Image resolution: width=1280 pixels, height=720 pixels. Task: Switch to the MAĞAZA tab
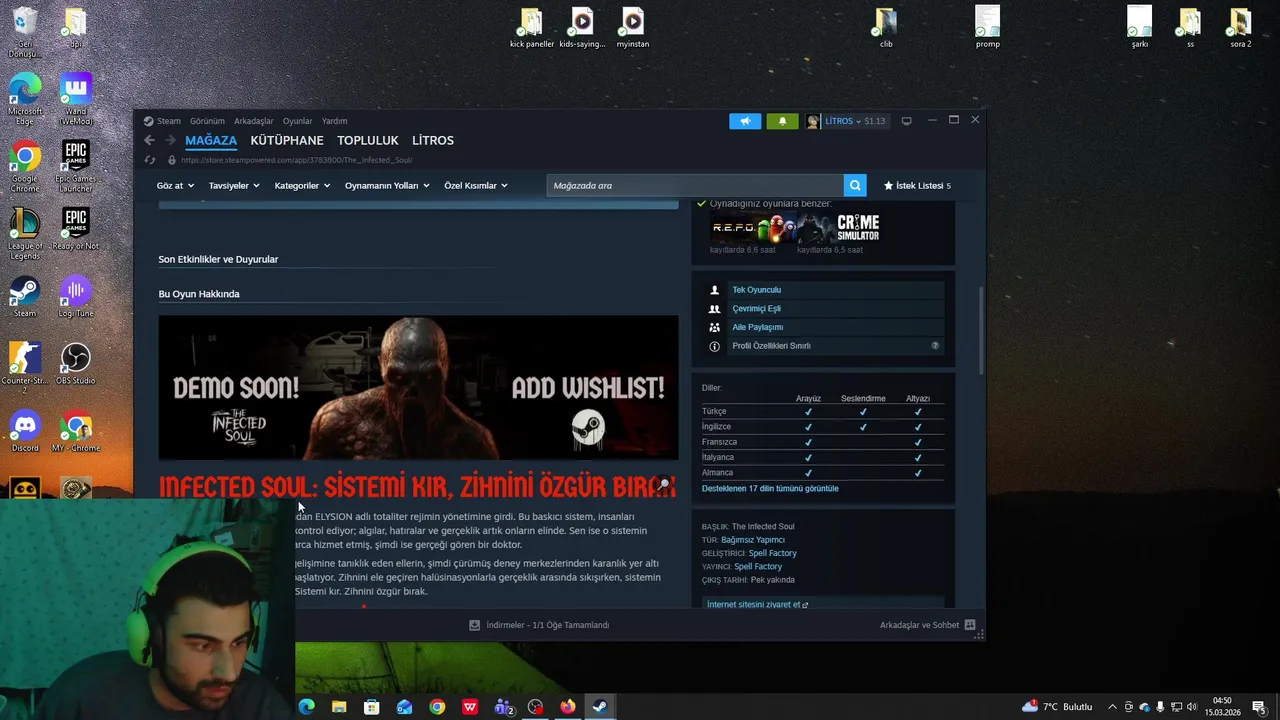[x=211, y=140]
